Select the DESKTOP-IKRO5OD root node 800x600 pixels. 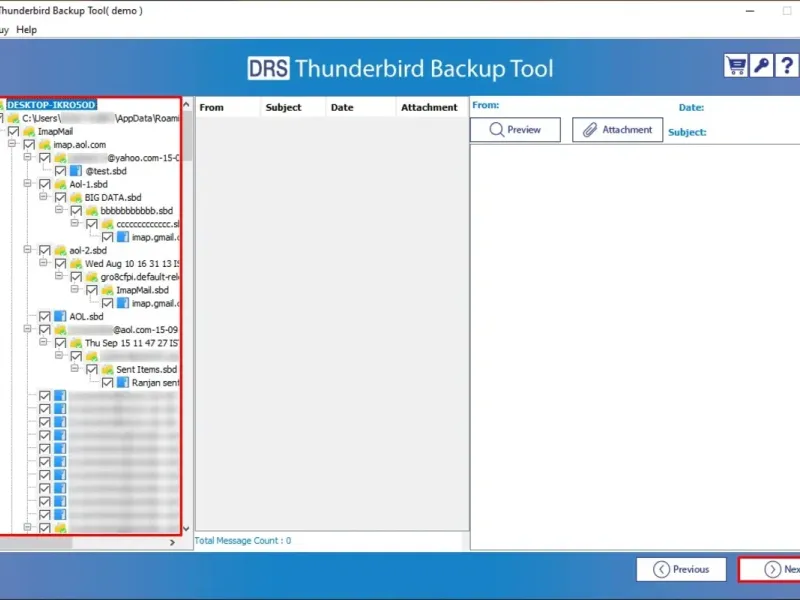[51, 105]
